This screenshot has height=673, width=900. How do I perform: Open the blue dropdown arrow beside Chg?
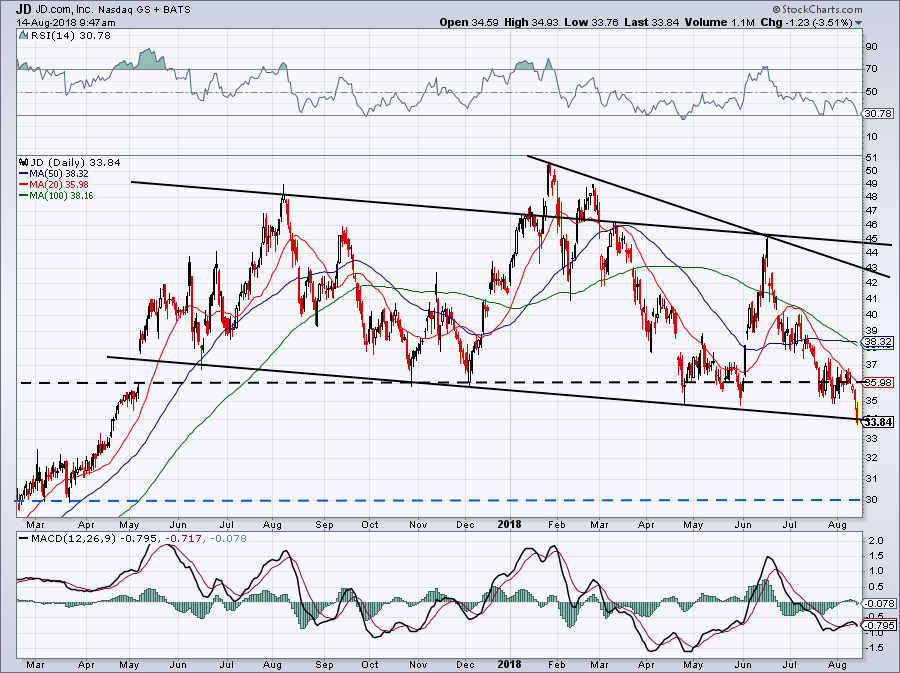(x=859, y=23)
